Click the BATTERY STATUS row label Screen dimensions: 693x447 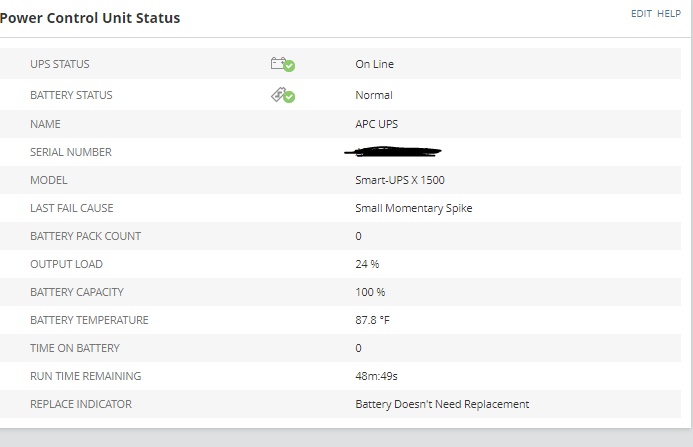(71, 95)
